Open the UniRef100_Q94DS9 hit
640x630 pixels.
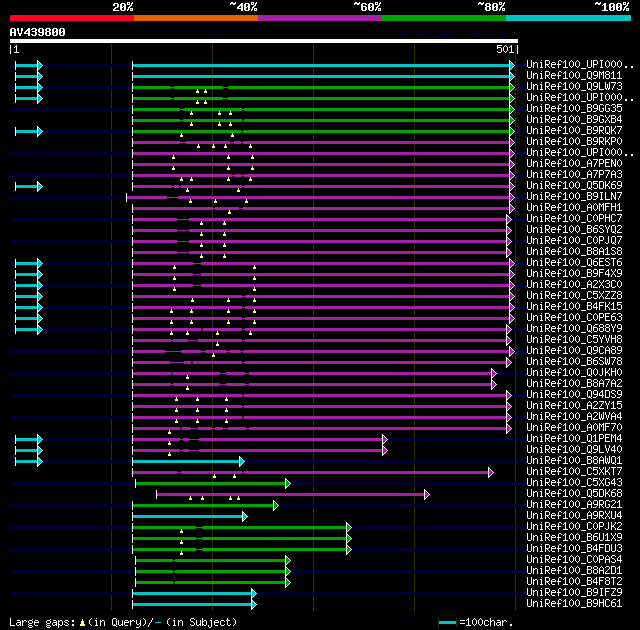tap(574, 395)
